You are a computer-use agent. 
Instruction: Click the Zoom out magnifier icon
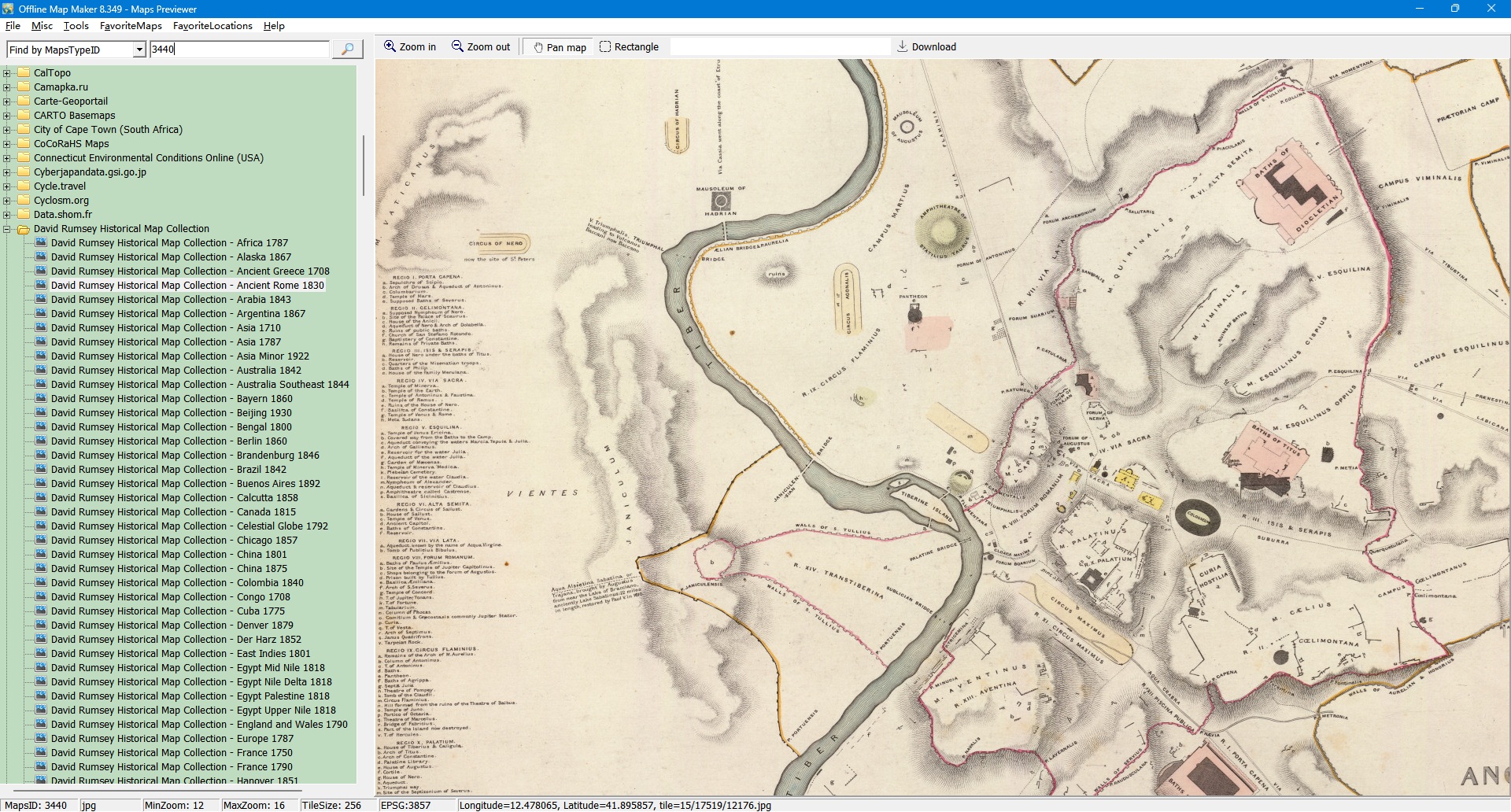[457, 46]
